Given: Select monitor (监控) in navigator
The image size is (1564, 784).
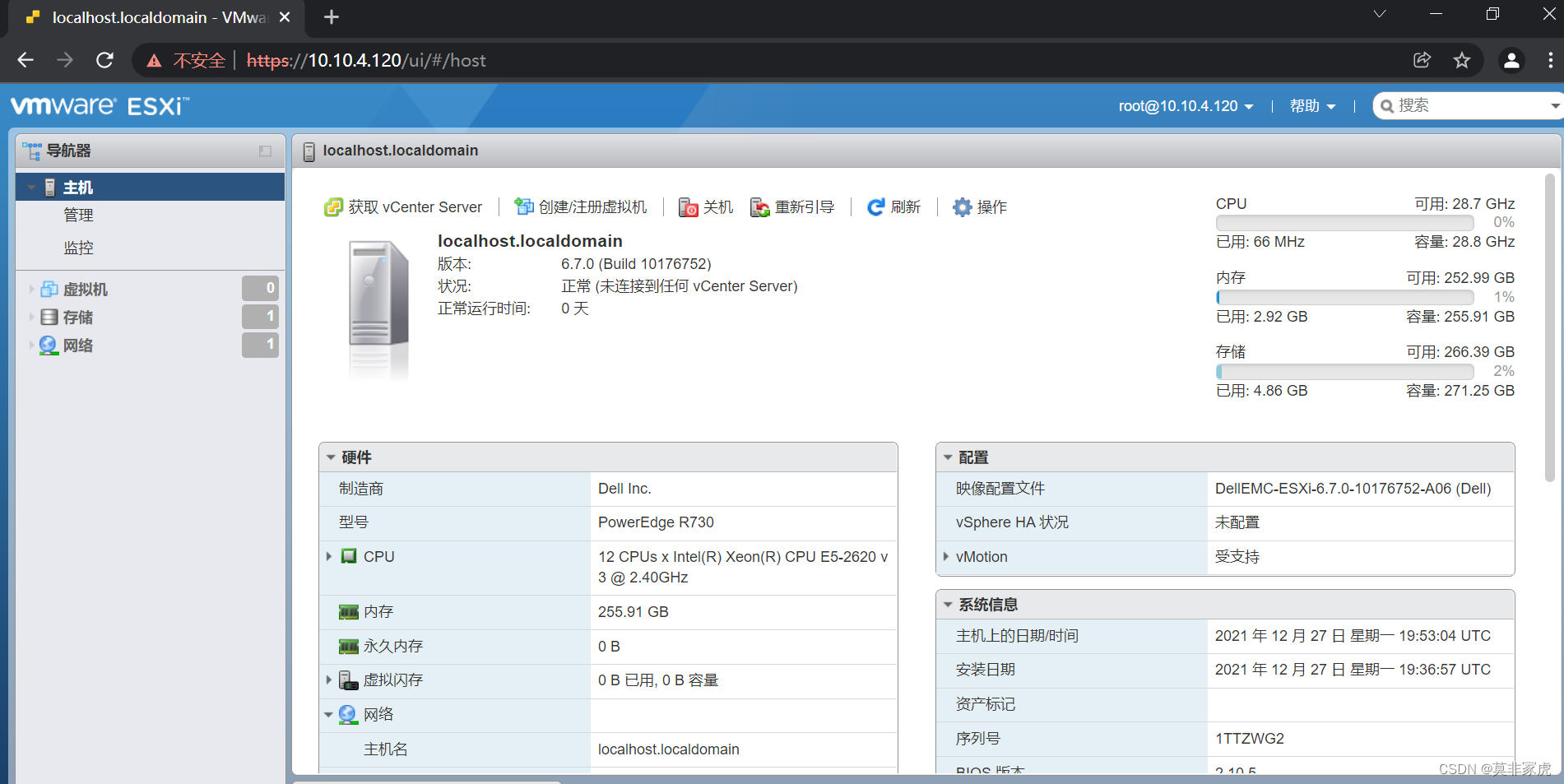Looking at the screenshot, I should coord(79,248).
